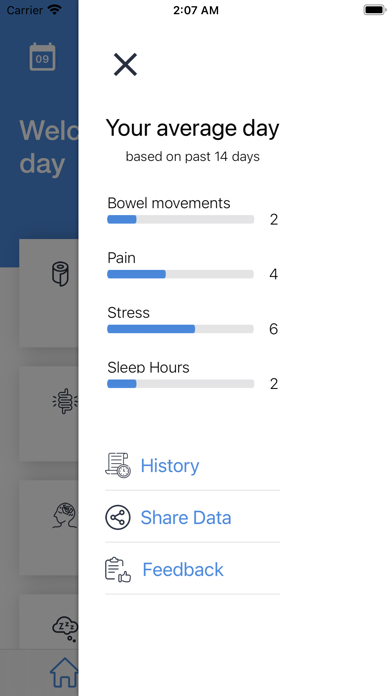The width and height of the screenshot is (392, 696).
Task: Tap the Sleep Hours progress bar
Action: [181, 384]
